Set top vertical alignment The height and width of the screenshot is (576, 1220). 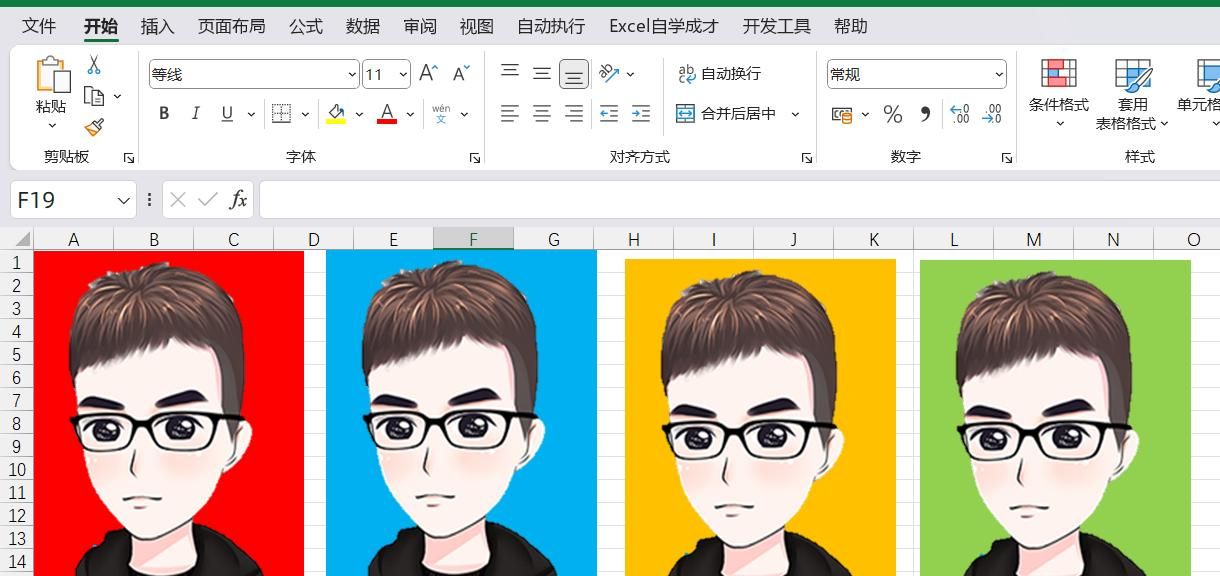click(x=510, y=73)
